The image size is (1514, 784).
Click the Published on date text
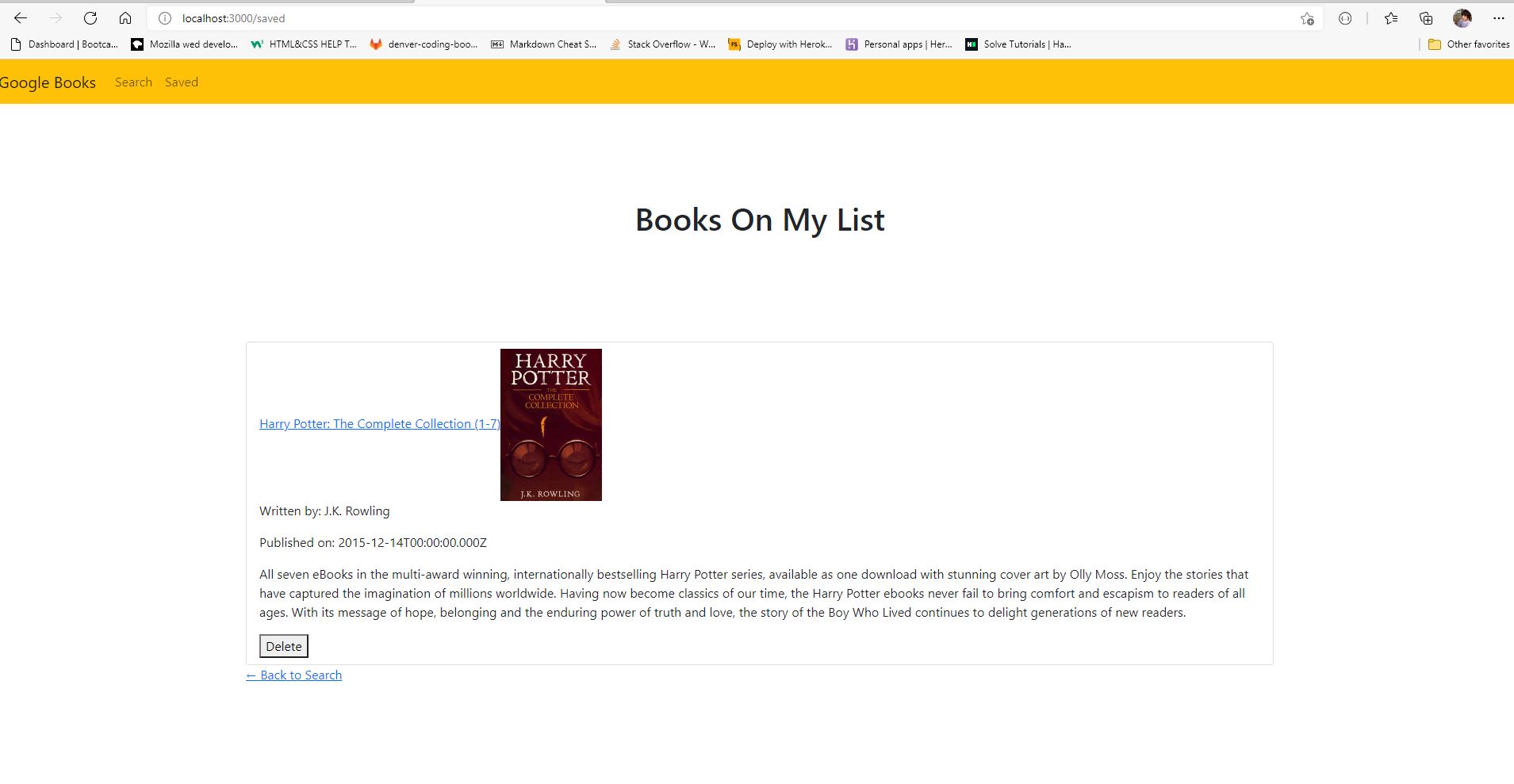click(x=373, y=543)
